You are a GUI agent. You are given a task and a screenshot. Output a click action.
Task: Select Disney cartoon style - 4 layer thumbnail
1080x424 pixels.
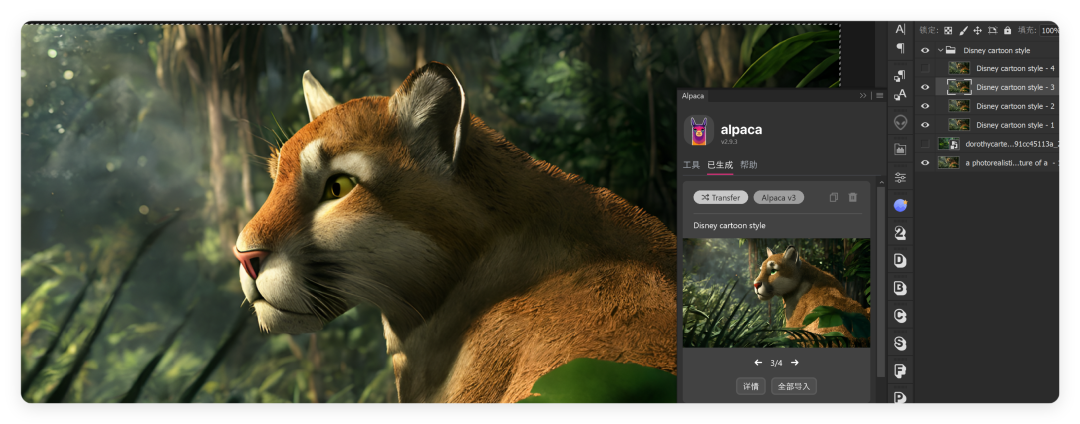pyautogui.click(x=959, y=68)
